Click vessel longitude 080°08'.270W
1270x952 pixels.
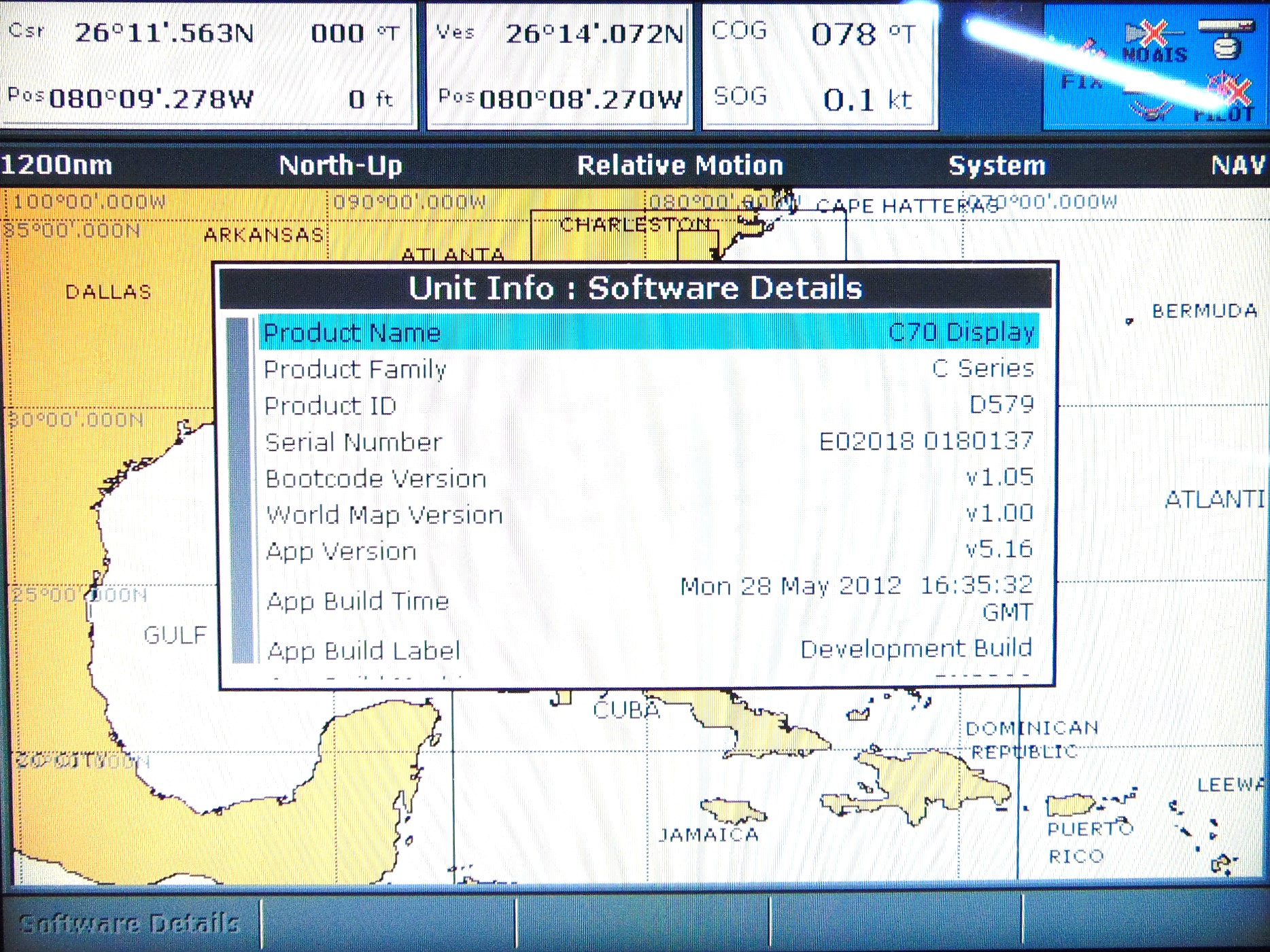tap(581, 99)
